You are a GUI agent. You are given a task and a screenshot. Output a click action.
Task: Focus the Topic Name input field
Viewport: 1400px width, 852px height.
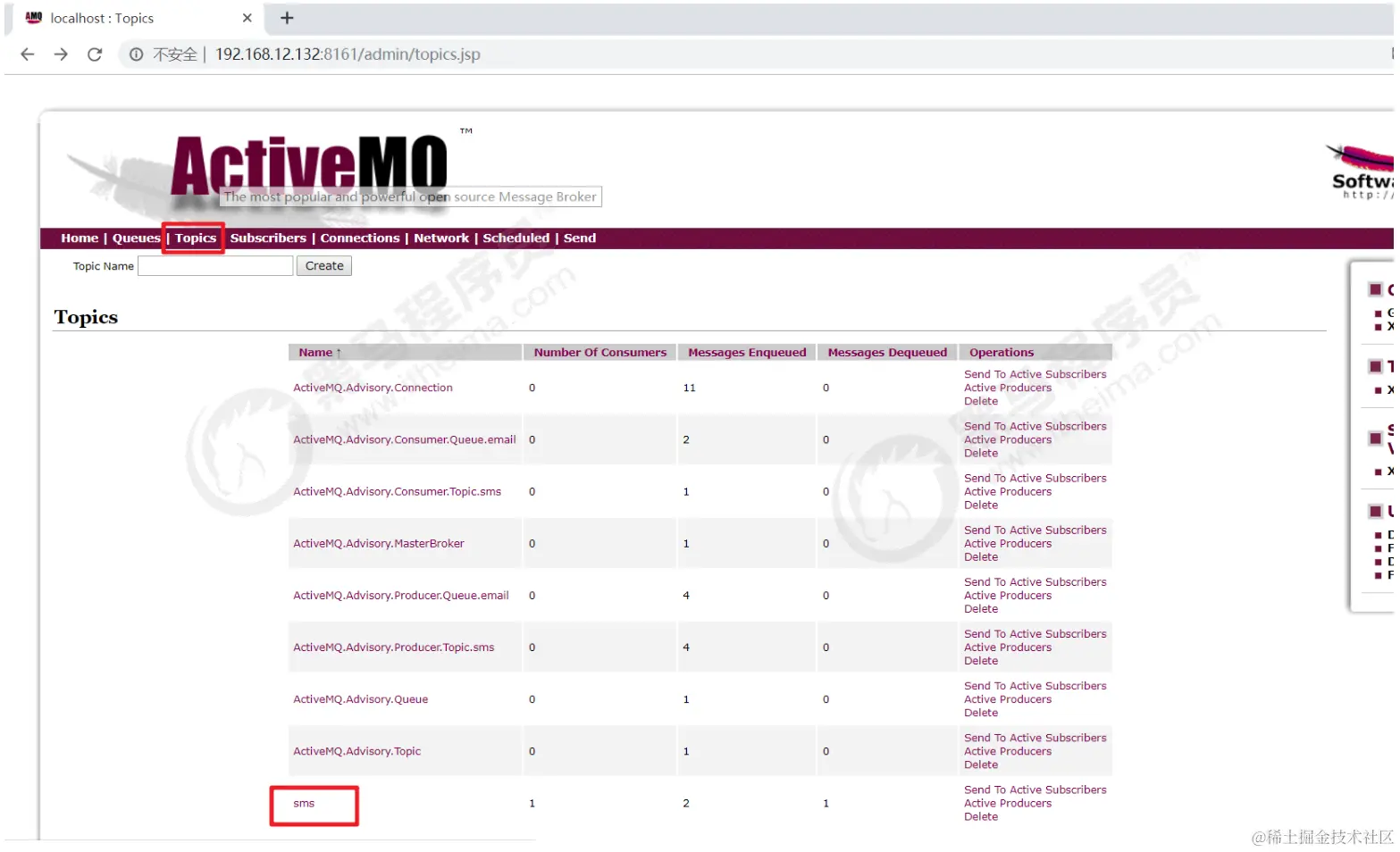[x=215, y=266]
